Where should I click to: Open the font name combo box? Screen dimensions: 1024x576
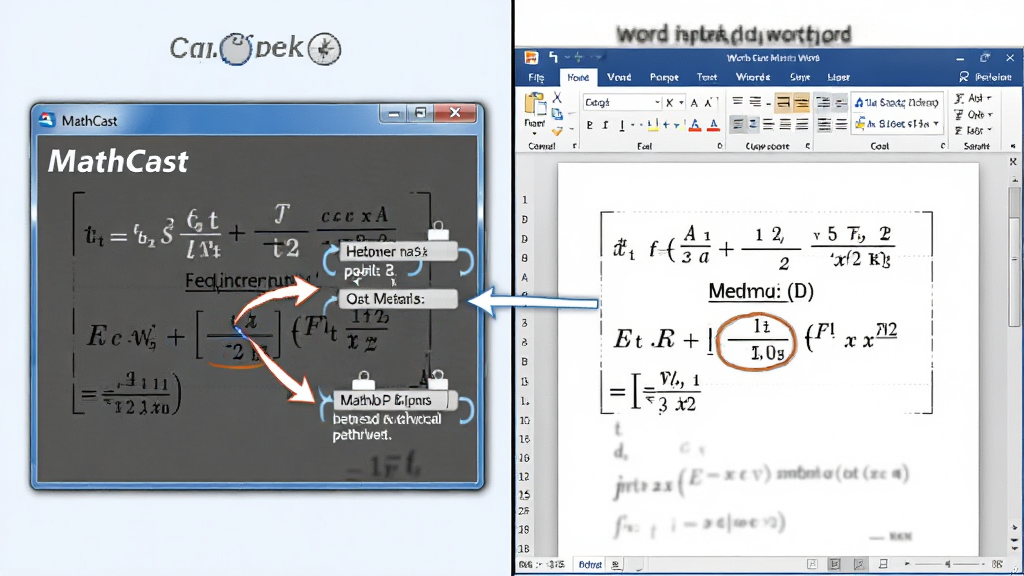[x=622, y=103]
